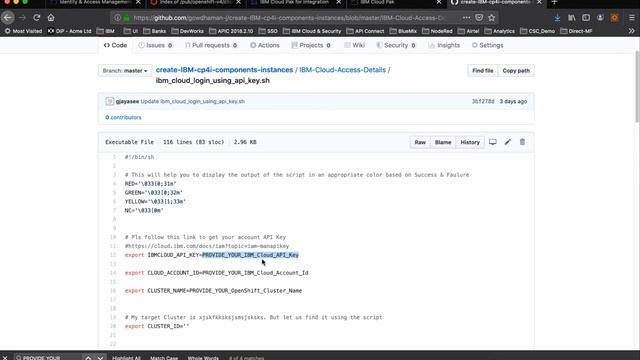Open the DevWorks bookmark folder

coord(187,31)
